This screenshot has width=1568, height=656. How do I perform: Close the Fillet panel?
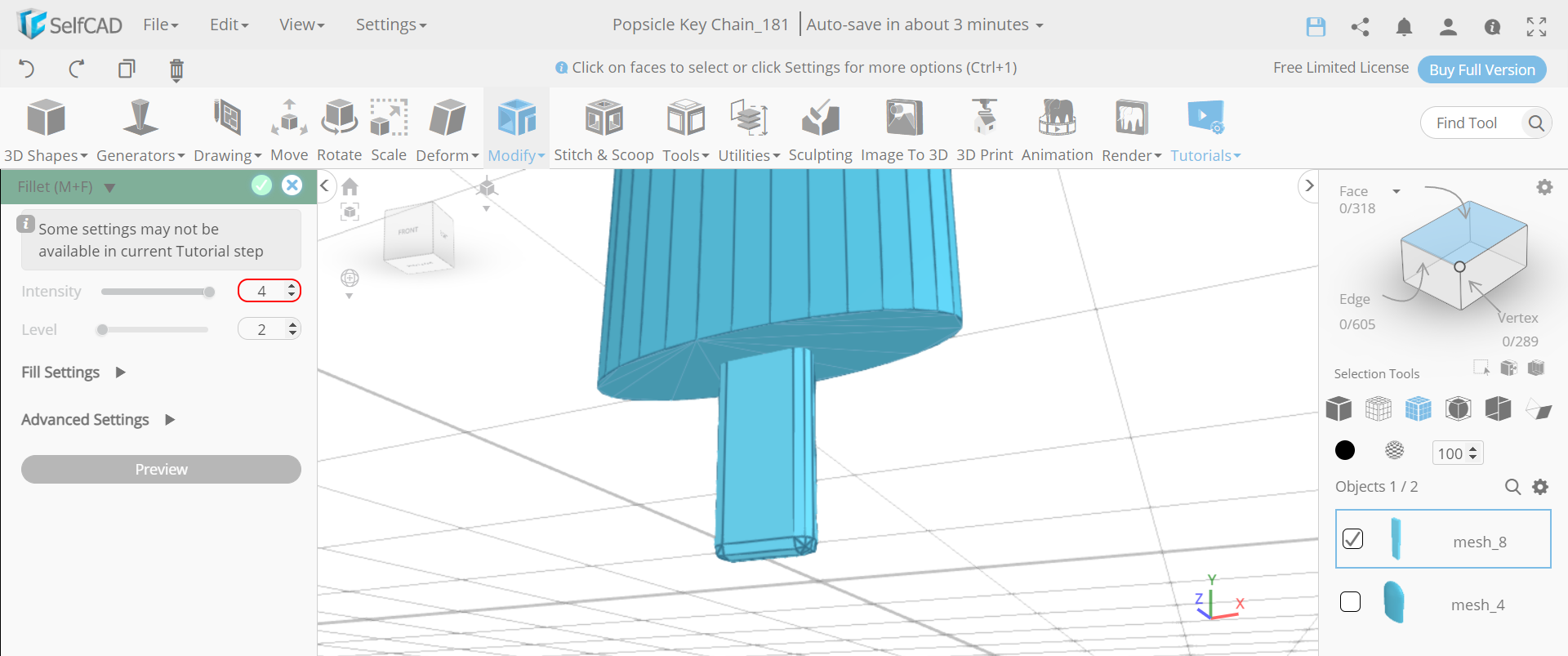click(292, 185)
